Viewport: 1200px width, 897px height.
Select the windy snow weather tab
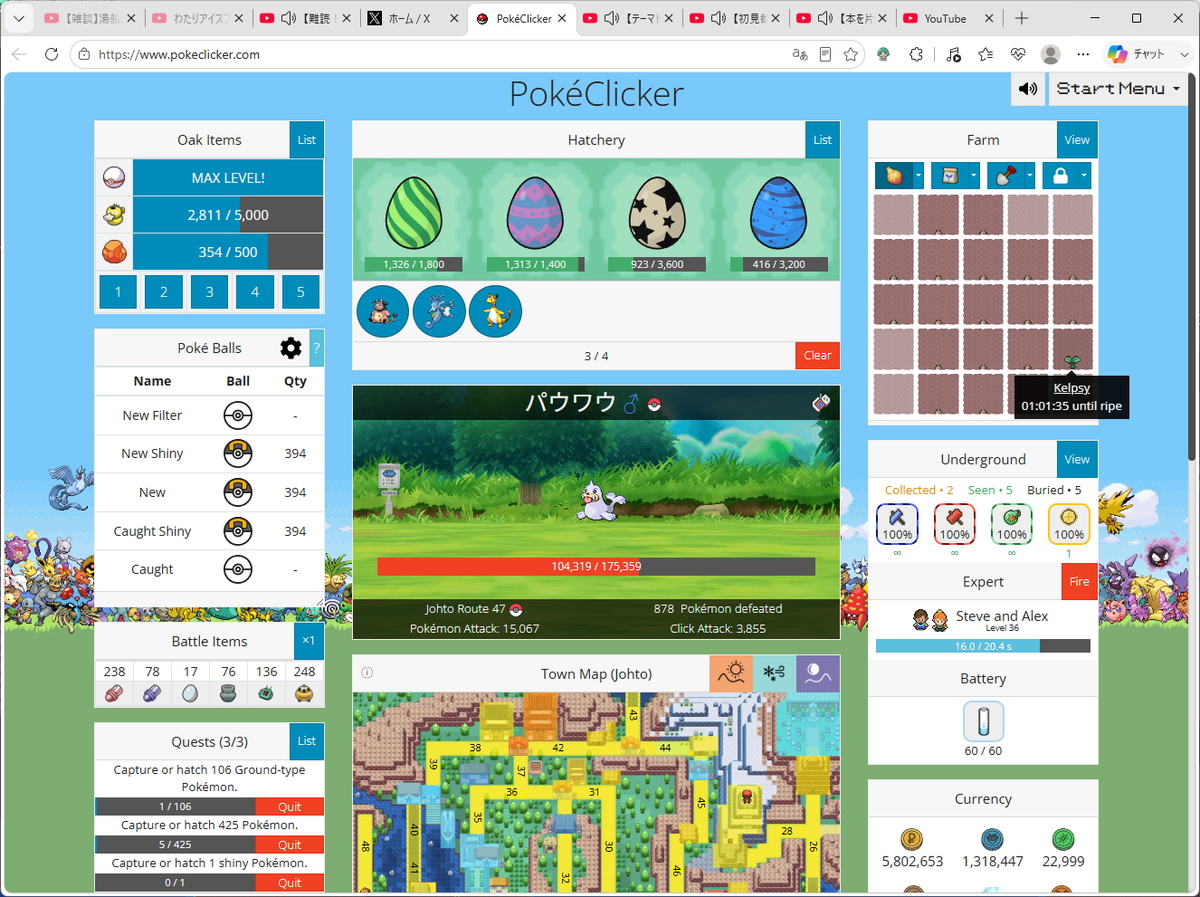coord(773,673)
